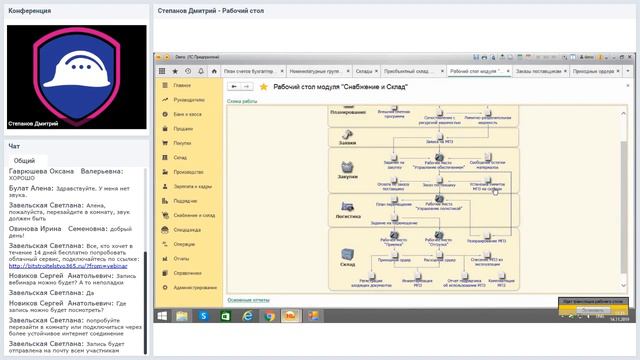640x360 pixels.
Task: Close the Рабочий стол модуля form
Action: [x=628, y=86]
